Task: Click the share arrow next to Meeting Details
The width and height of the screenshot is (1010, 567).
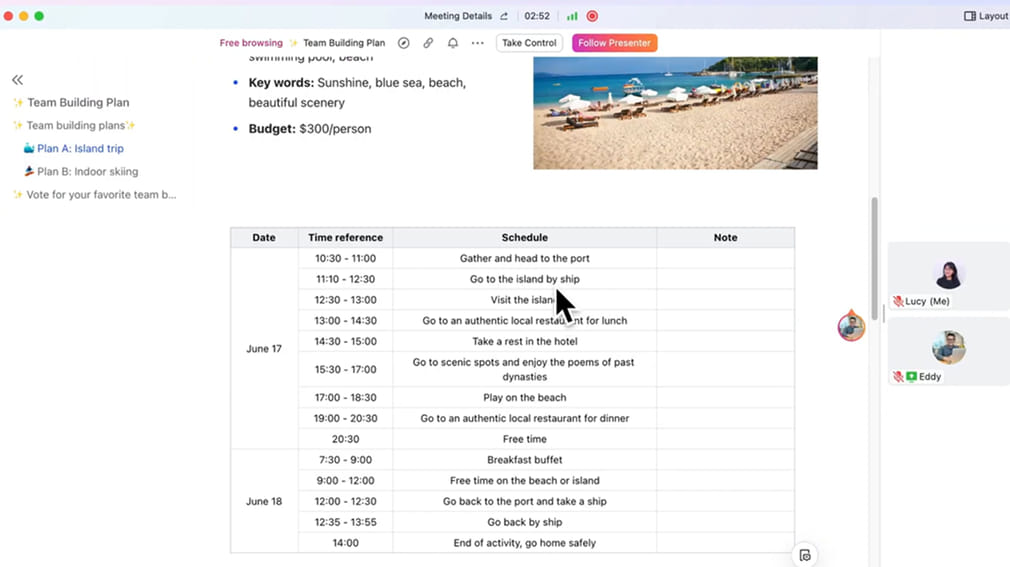Action: 504,16
